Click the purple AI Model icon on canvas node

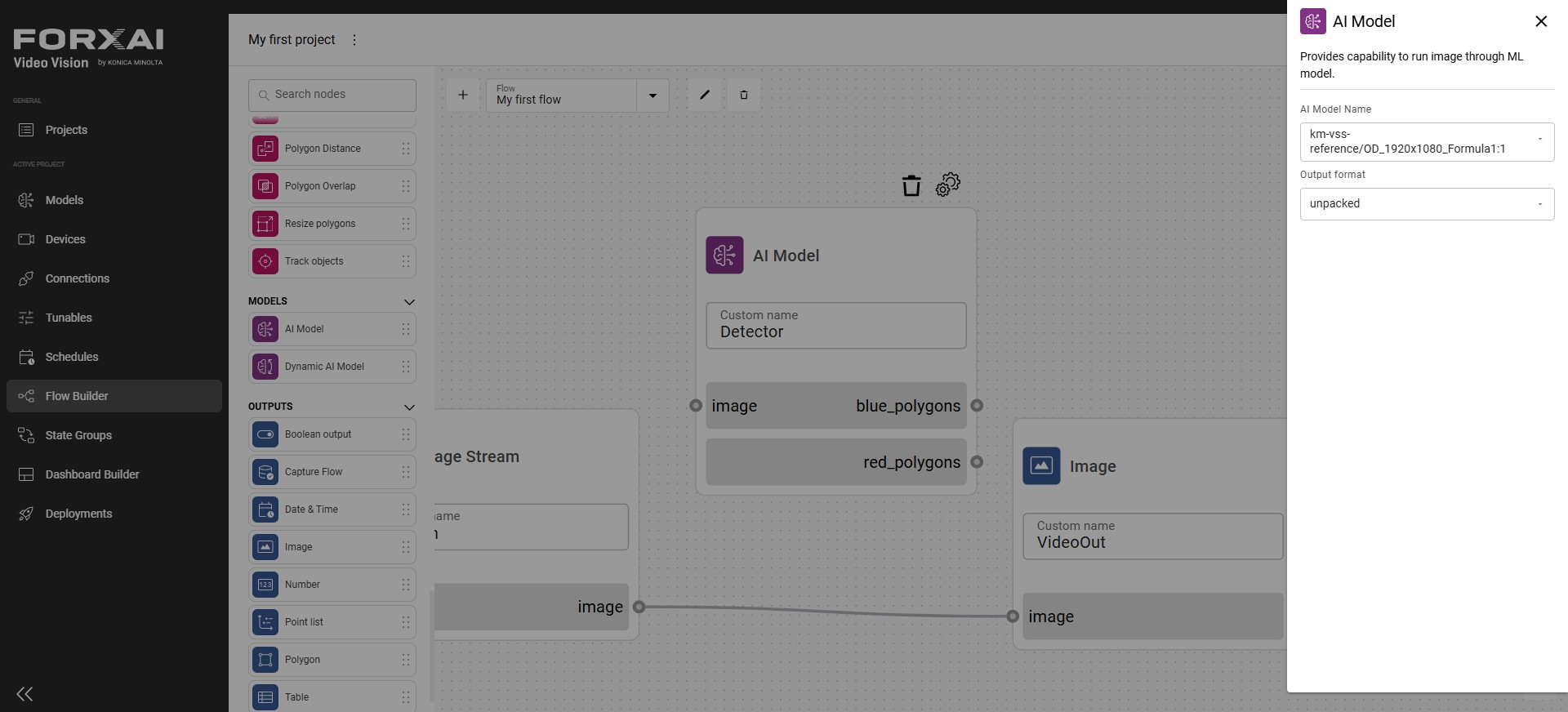[725, 256]
